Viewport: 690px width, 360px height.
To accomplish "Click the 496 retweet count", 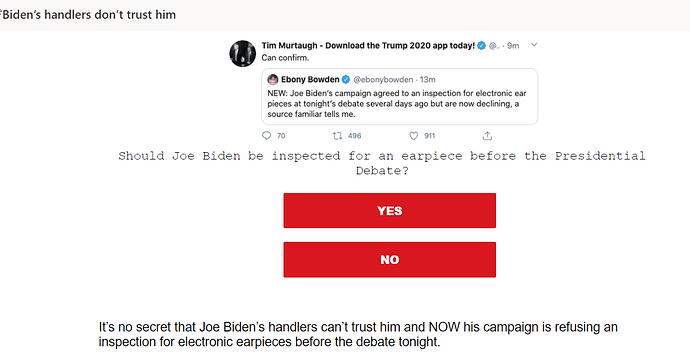I will 355,136.
